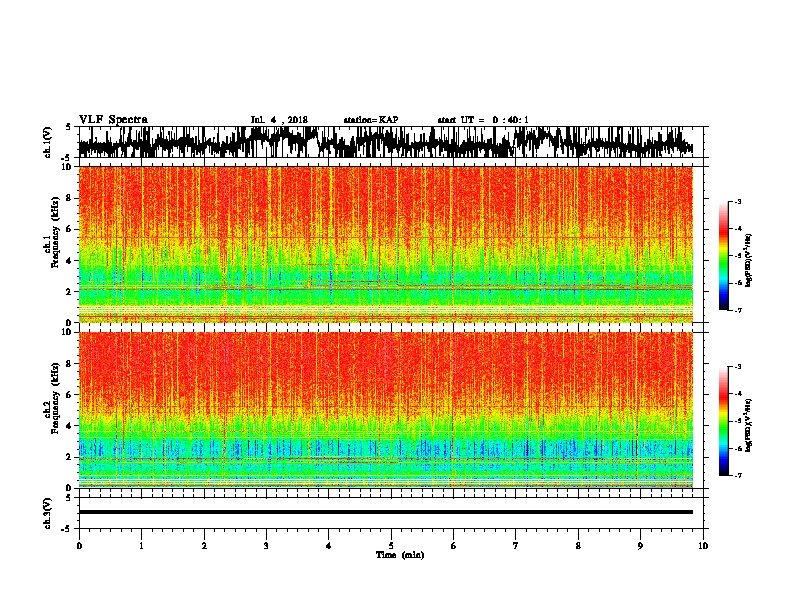Click the ch.2 color scale units label
792x612 pixels.
pyautogui.click(x=749, y=425)
